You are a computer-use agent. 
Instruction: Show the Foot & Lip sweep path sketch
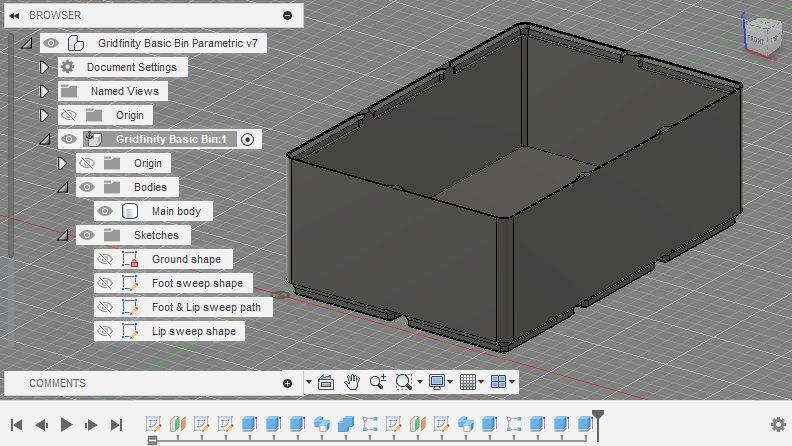[x=105, y=307]
